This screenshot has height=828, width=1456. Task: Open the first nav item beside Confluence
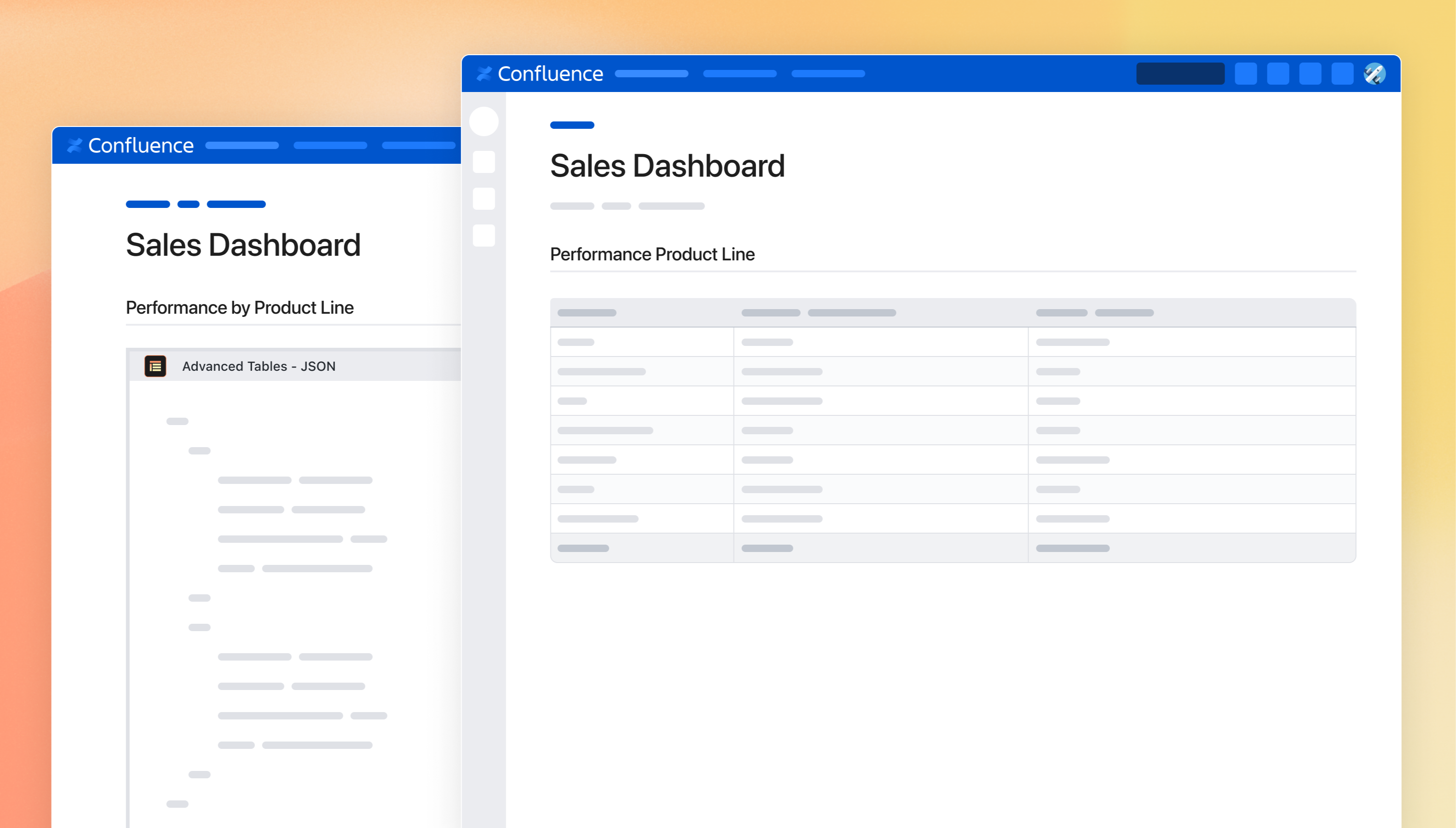[651, 73]
